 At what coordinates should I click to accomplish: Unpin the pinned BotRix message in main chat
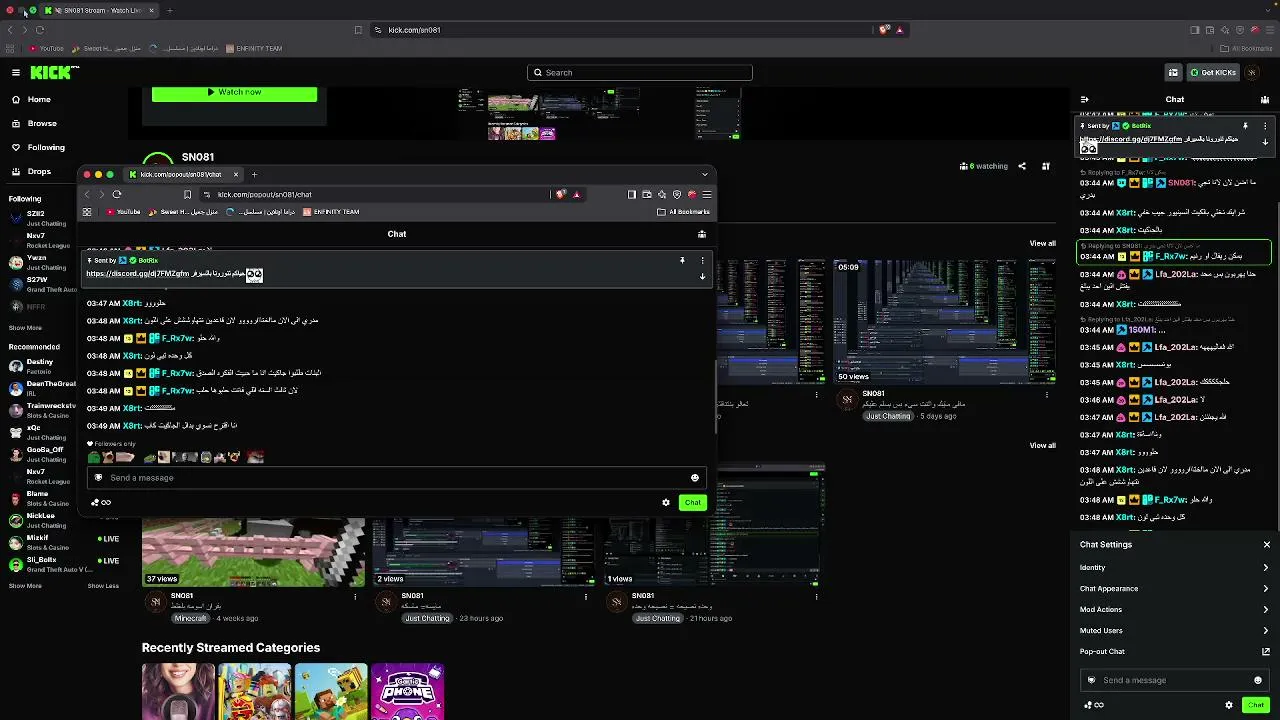click(1245, 126)
